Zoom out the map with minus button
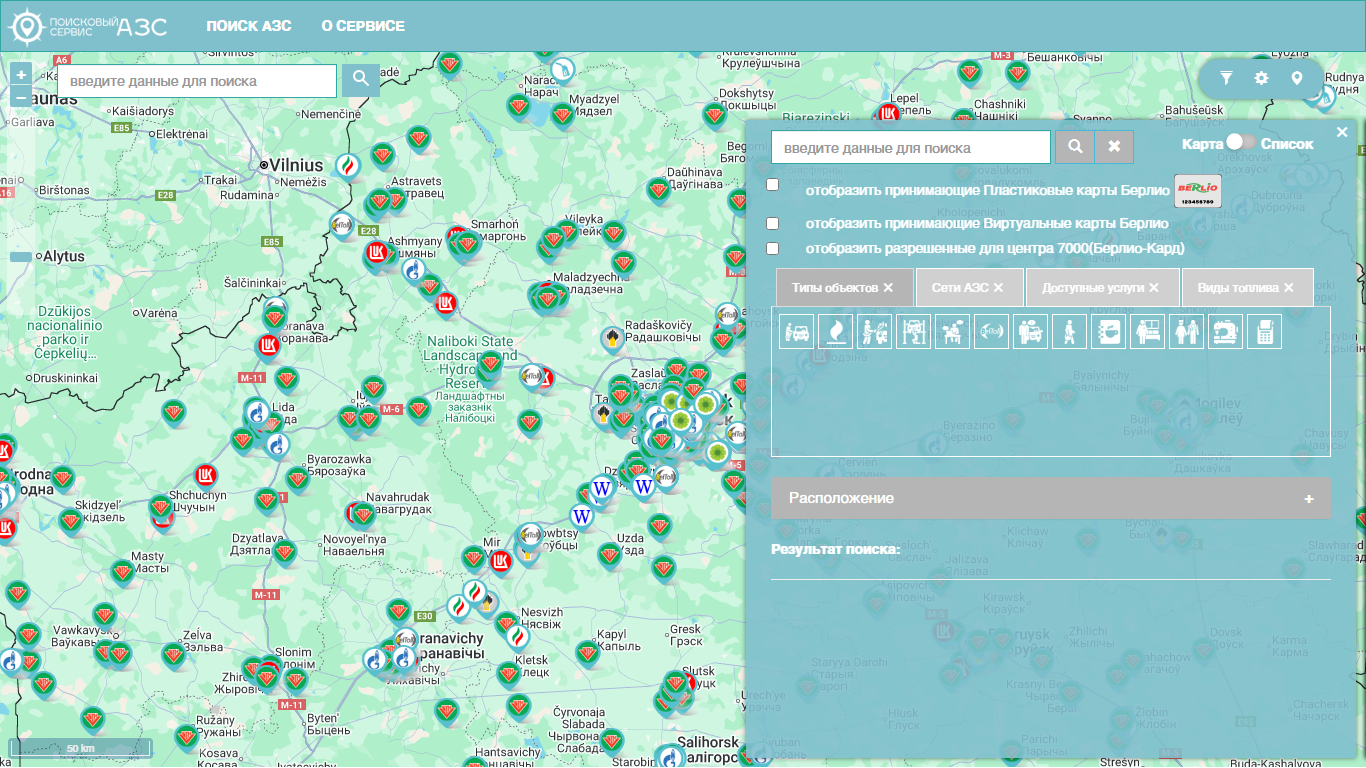The image size is (1366, 768). click(21, 97)
